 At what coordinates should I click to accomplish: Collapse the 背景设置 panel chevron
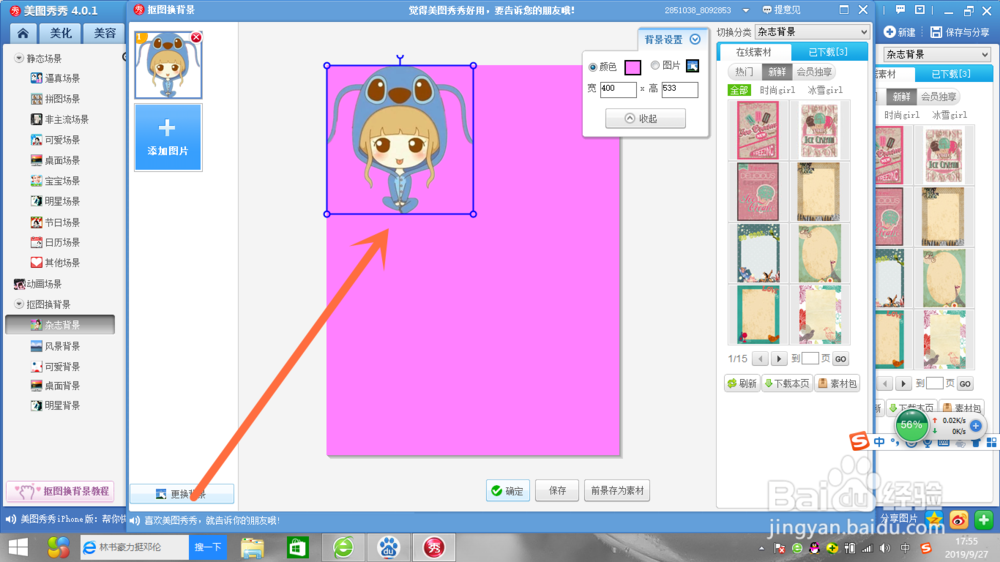pyautogui.click(x=695, y=40)
